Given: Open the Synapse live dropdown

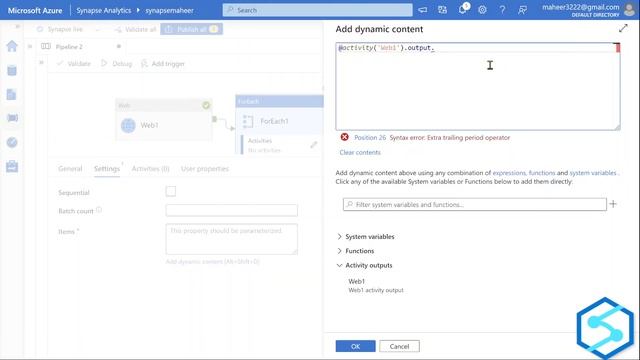Looking at the screenshot, I should click(68, 29).
